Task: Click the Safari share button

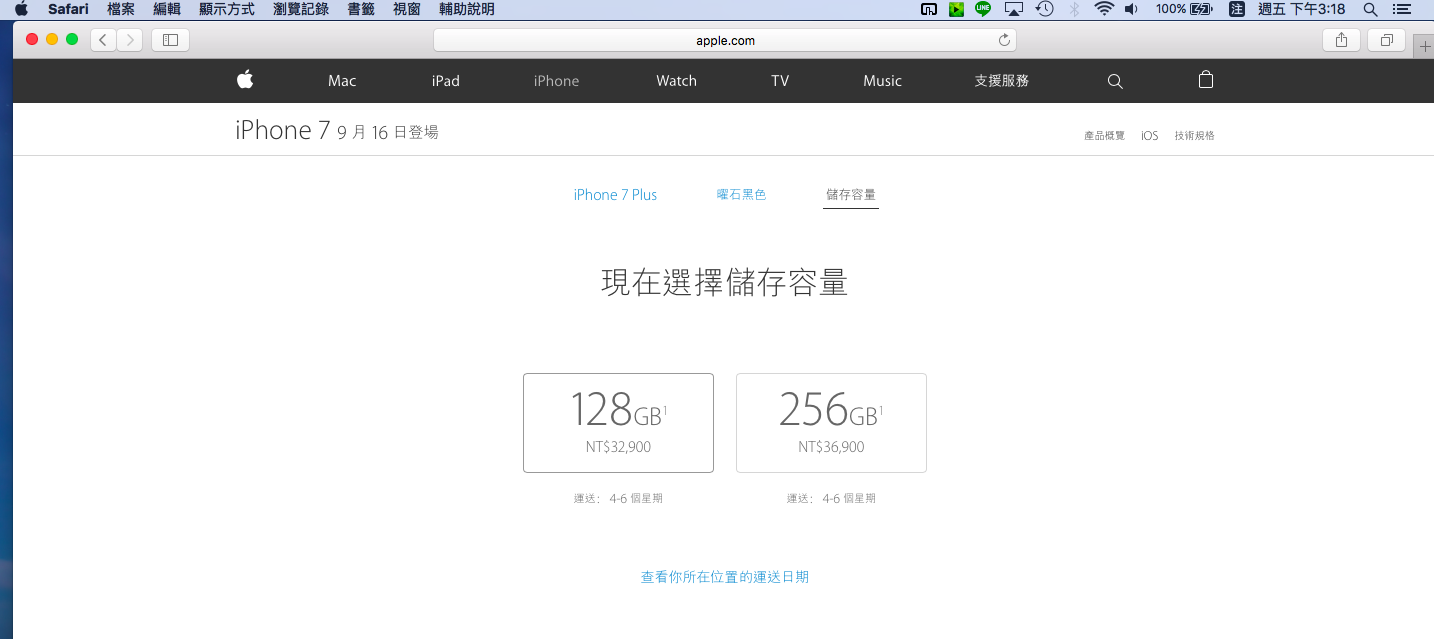Action: (x=1340, y=40)
